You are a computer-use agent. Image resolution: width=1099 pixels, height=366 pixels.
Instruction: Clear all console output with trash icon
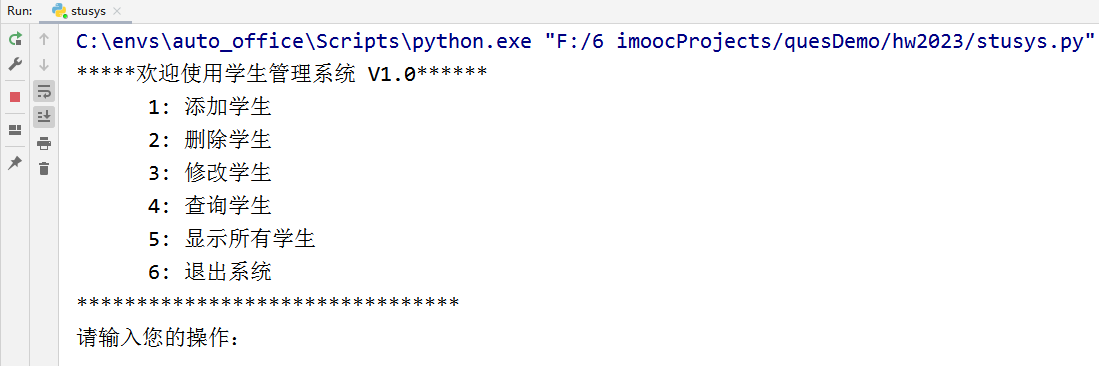44,168
